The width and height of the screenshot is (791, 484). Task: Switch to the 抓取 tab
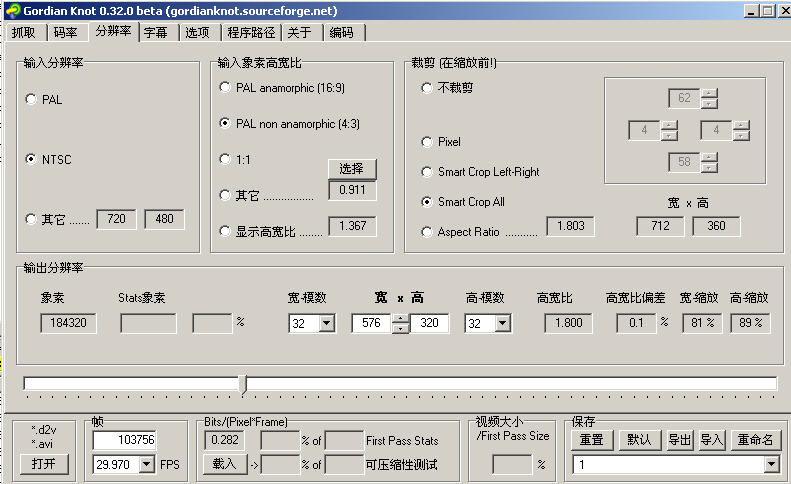click(x=24, y=33)
